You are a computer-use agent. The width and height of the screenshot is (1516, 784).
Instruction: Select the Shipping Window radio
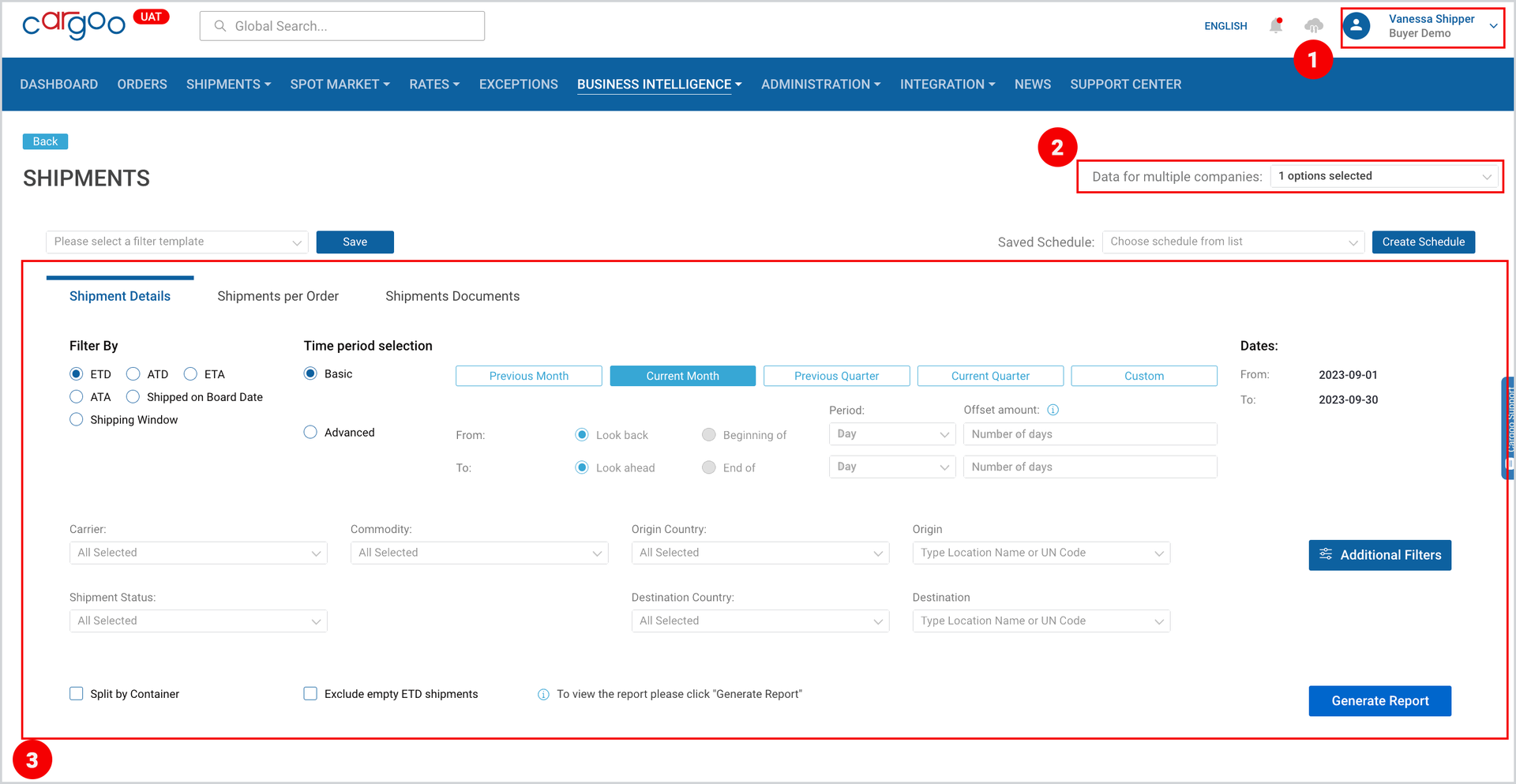coord(77,419)
